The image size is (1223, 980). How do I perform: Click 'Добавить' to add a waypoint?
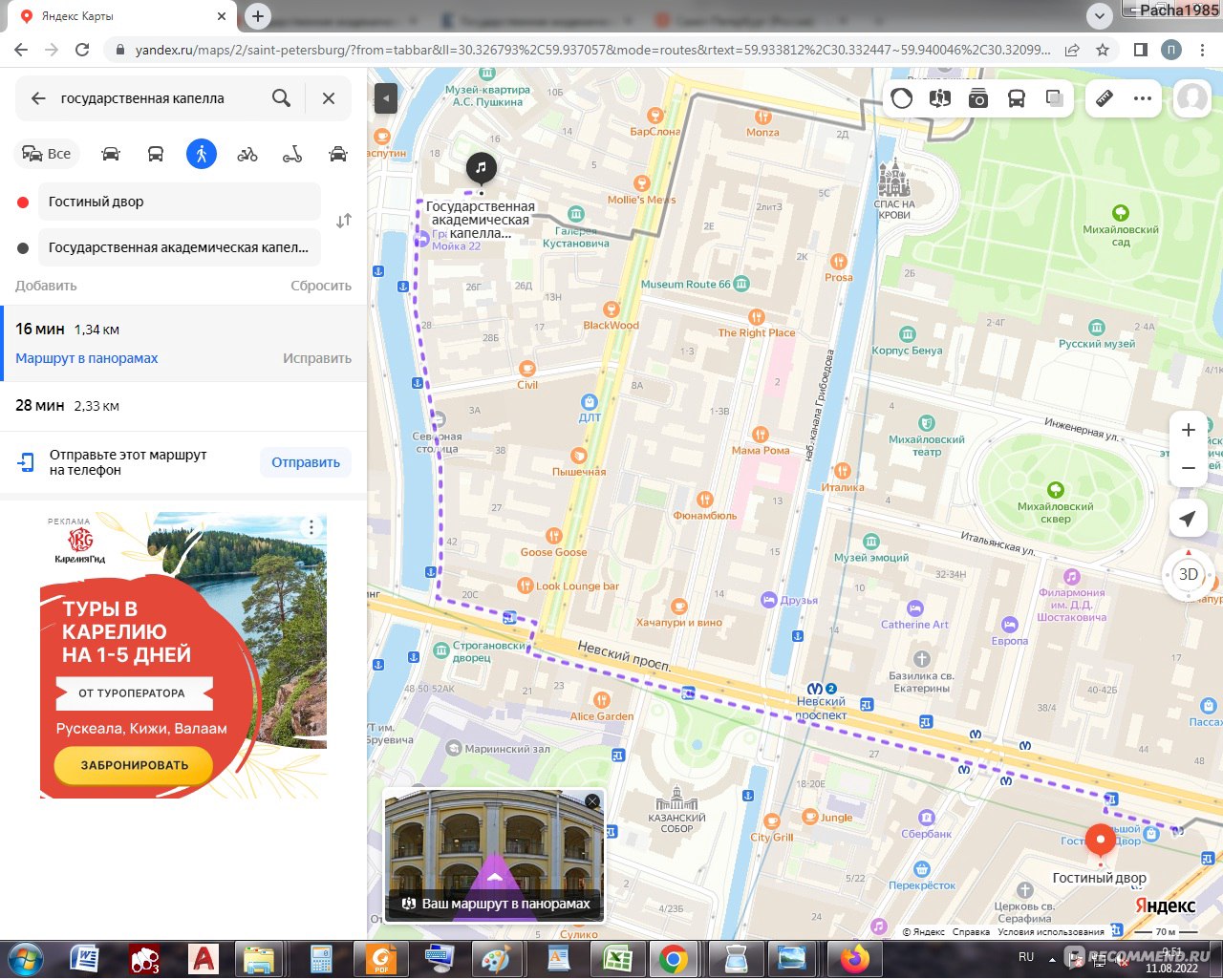[46, 286]
